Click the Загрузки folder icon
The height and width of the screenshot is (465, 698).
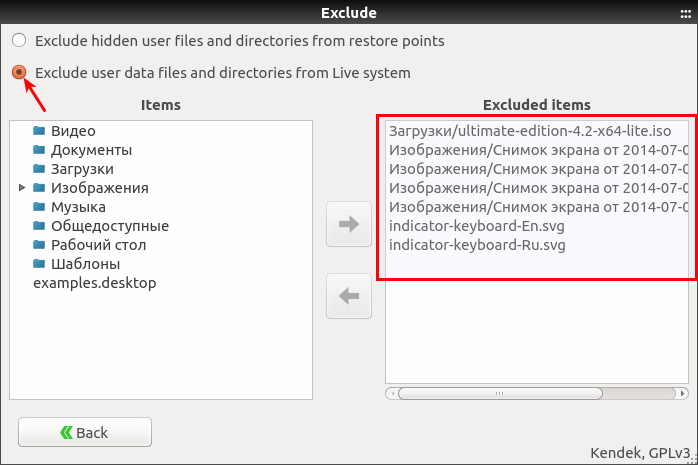[x=39, y=169]
